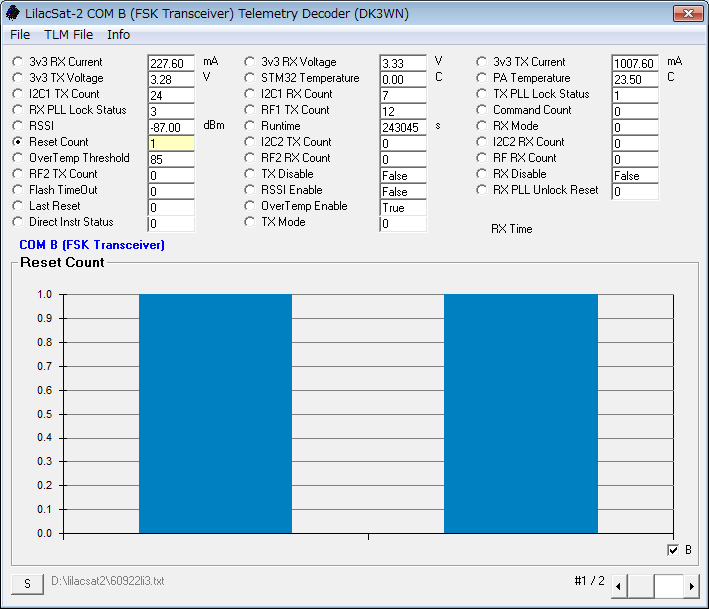Open the TLM File menu

click(x=68, y=34)
